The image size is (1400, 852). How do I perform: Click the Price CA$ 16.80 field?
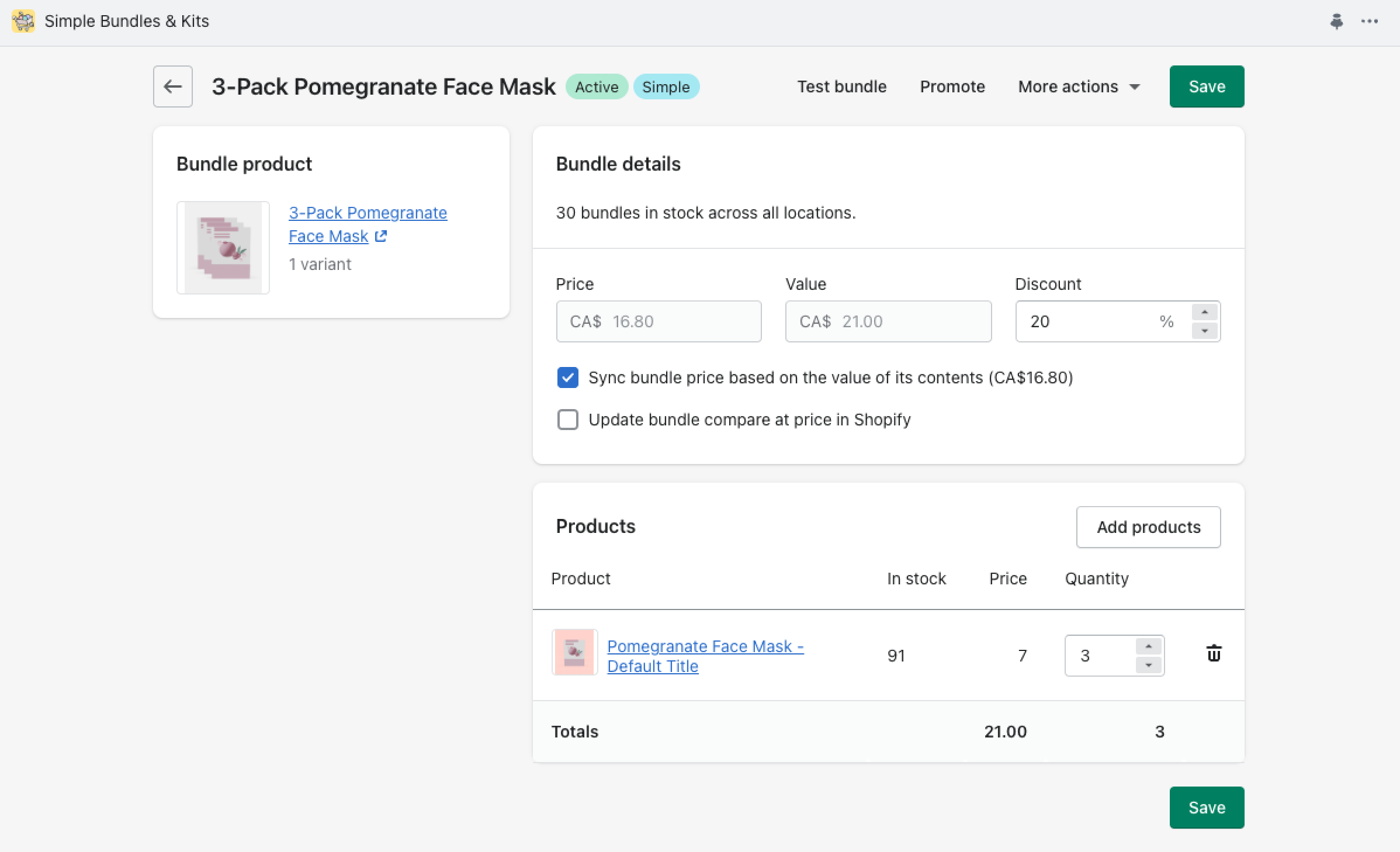click(x=659, y=321)
